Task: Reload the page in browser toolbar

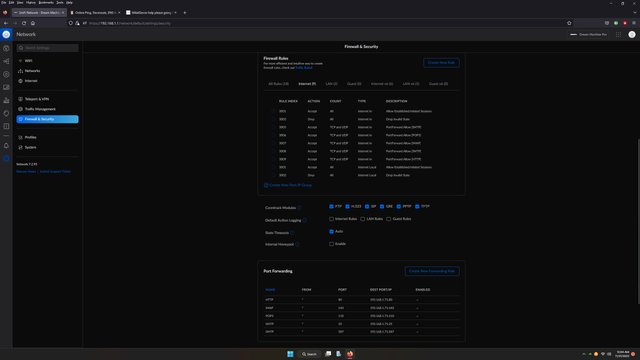Action: (24, 23)
